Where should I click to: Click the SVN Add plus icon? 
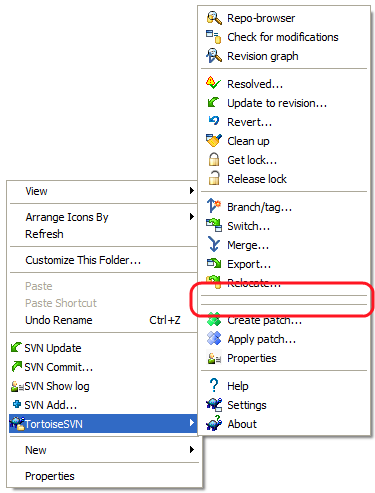[17, 404]
